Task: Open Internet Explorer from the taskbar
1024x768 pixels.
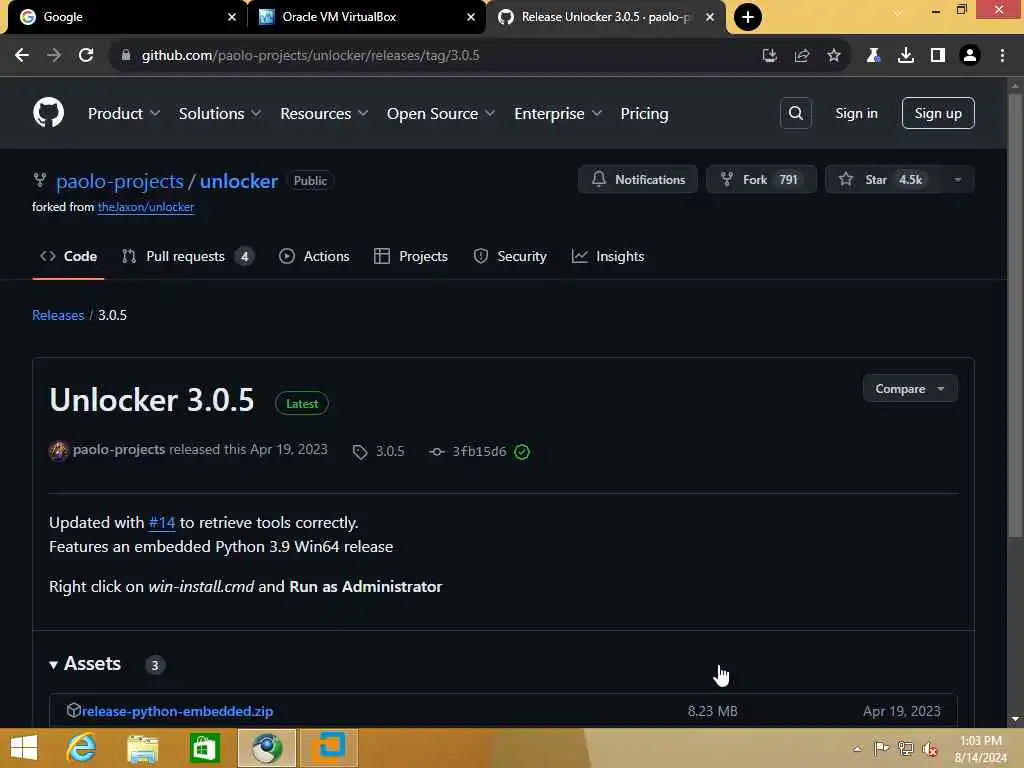Action: point(82,748)
